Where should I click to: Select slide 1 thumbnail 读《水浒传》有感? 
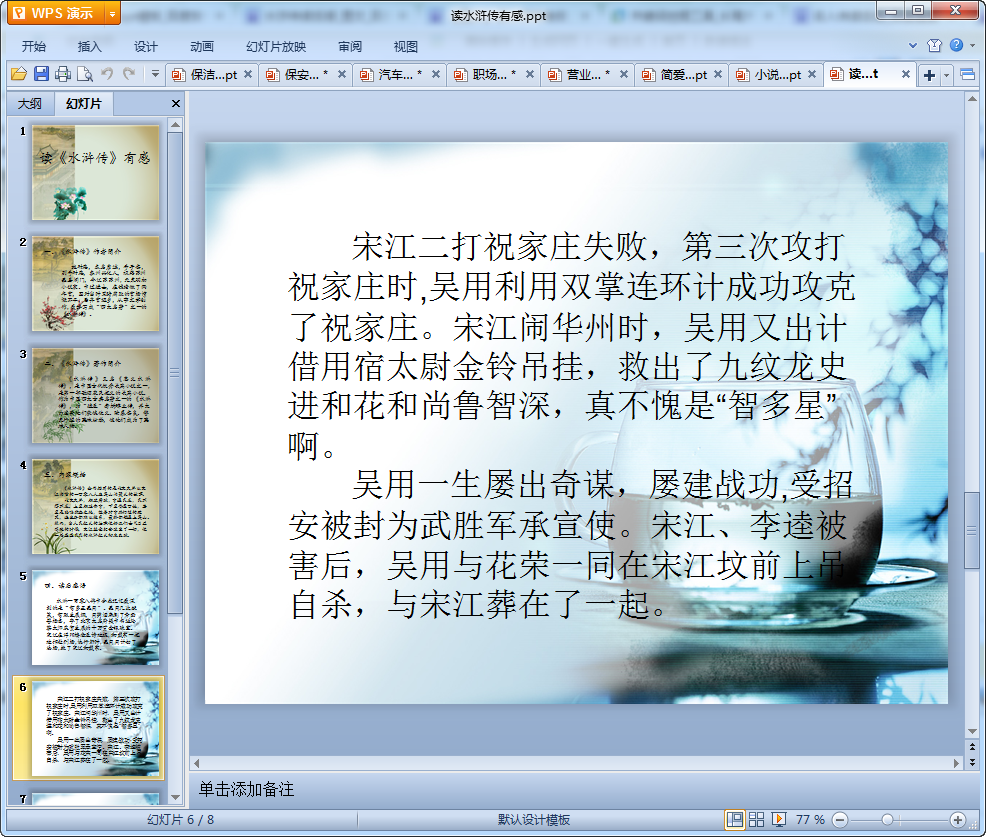pos(96,172)
